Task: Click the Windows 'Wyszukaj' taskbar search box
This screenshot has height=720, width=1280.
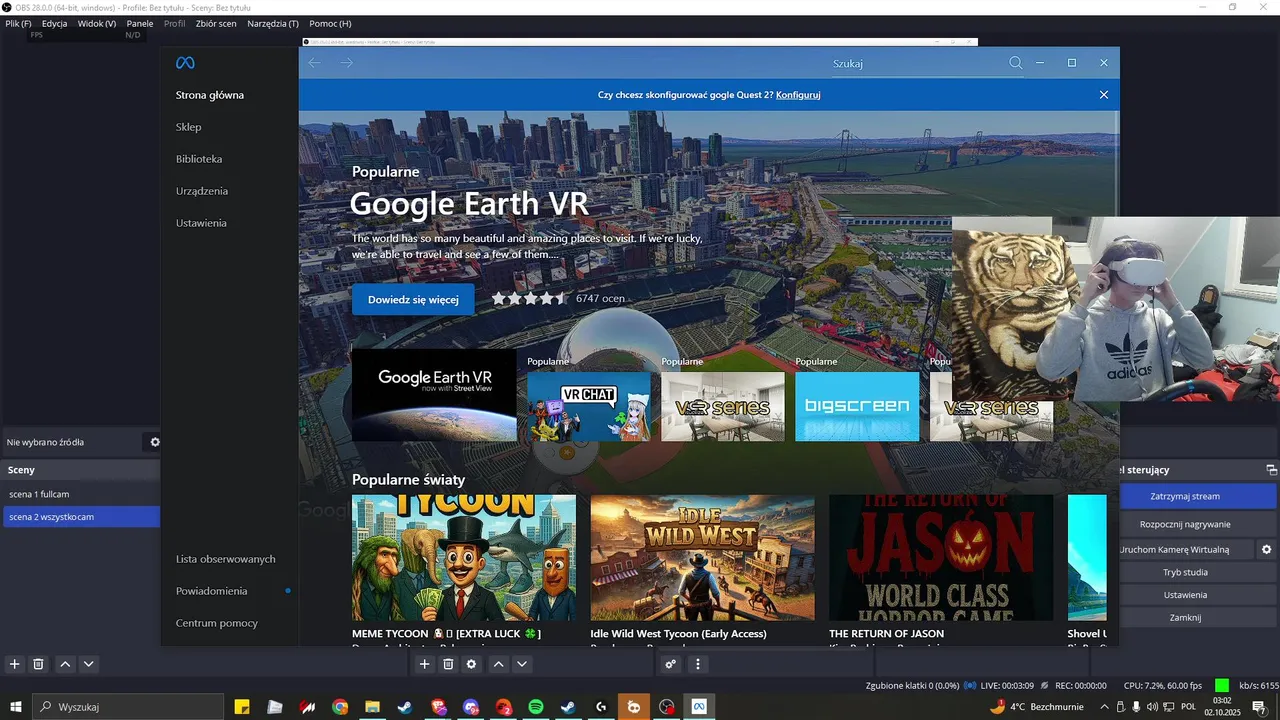Action: tap(129, 707)
